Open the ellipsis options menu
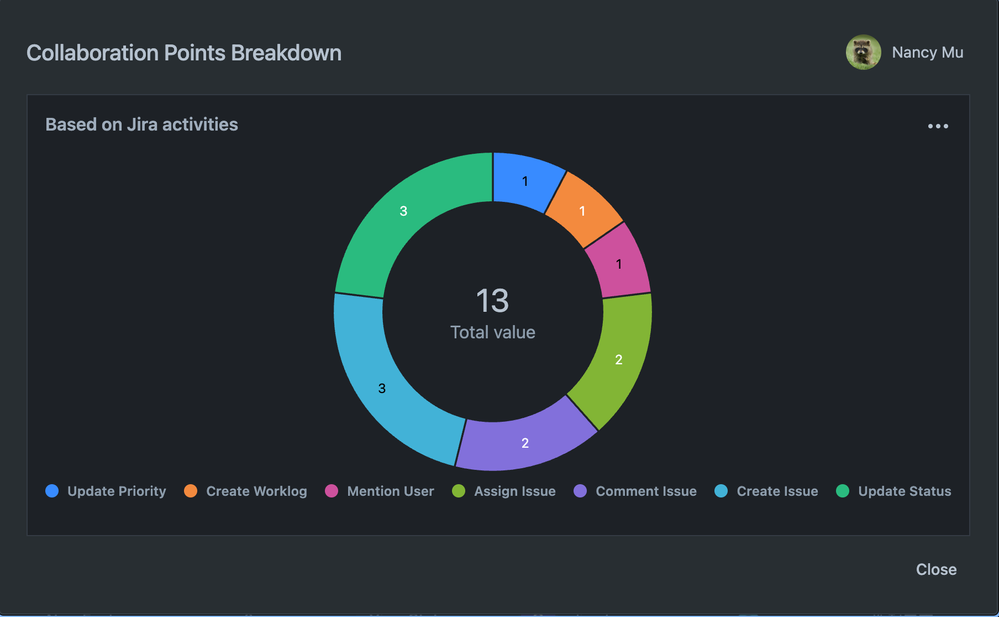The image size is (999, 617). coord(937,125)
